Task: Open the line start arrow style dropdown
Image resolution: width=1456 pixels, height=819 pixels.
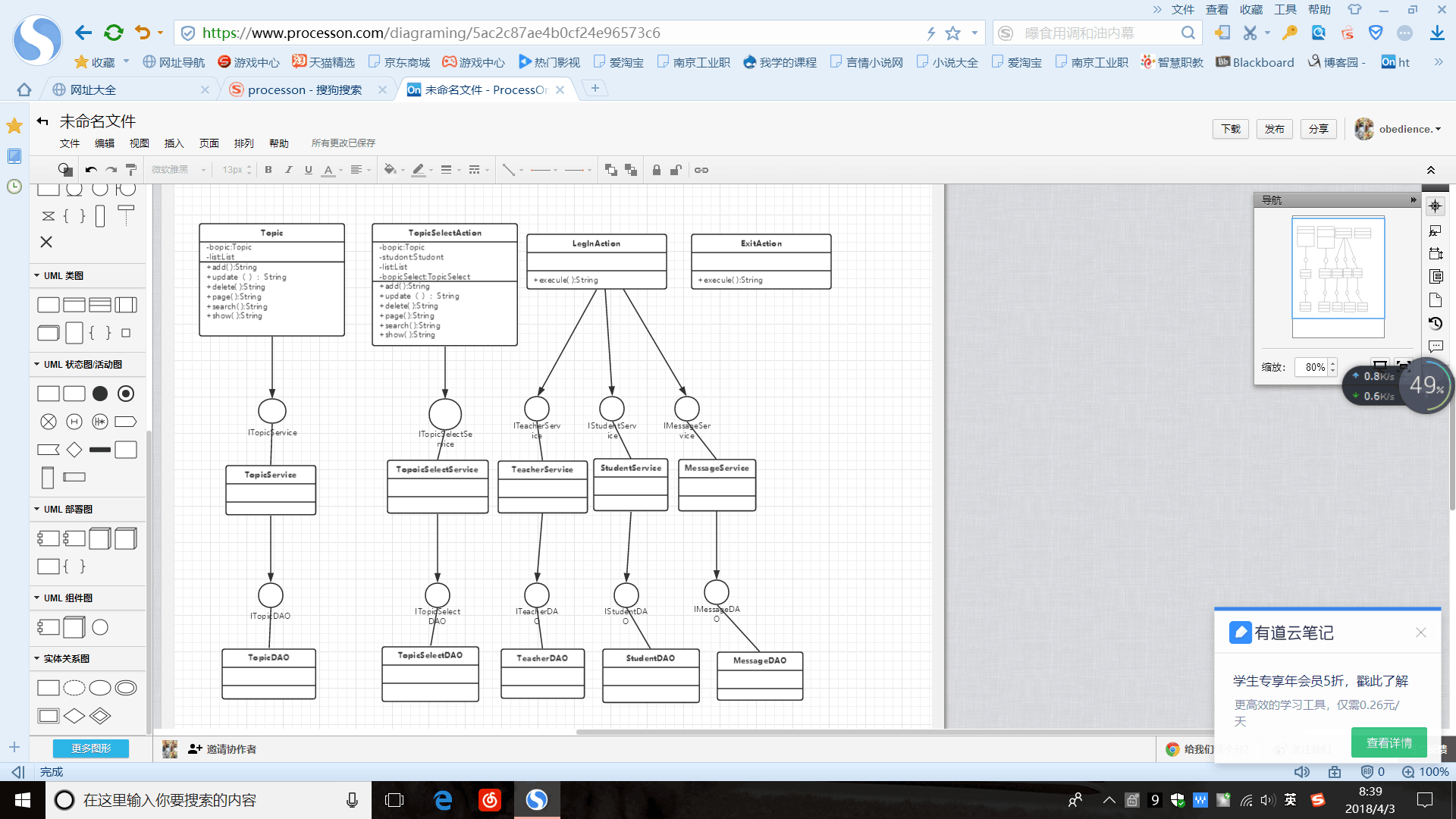Action: [x=544, y=170]
